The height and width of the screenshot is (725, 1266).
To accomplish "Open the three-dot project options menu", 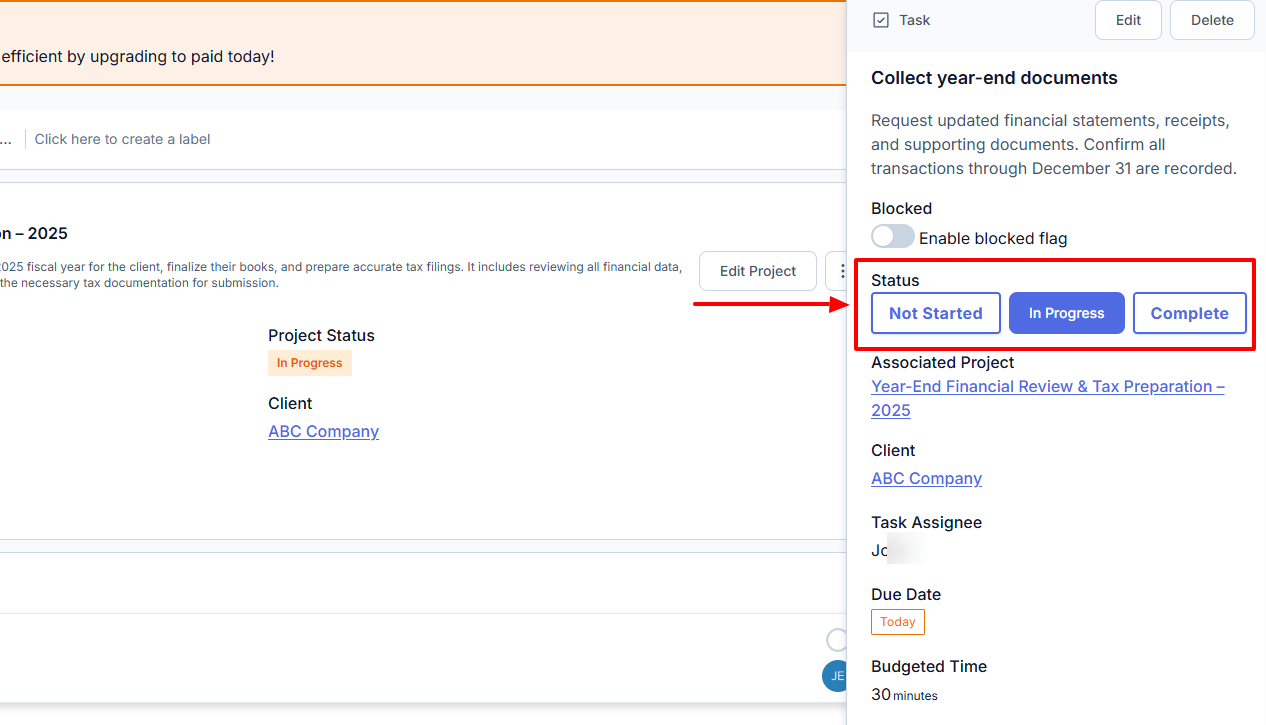I will point(843,270).
